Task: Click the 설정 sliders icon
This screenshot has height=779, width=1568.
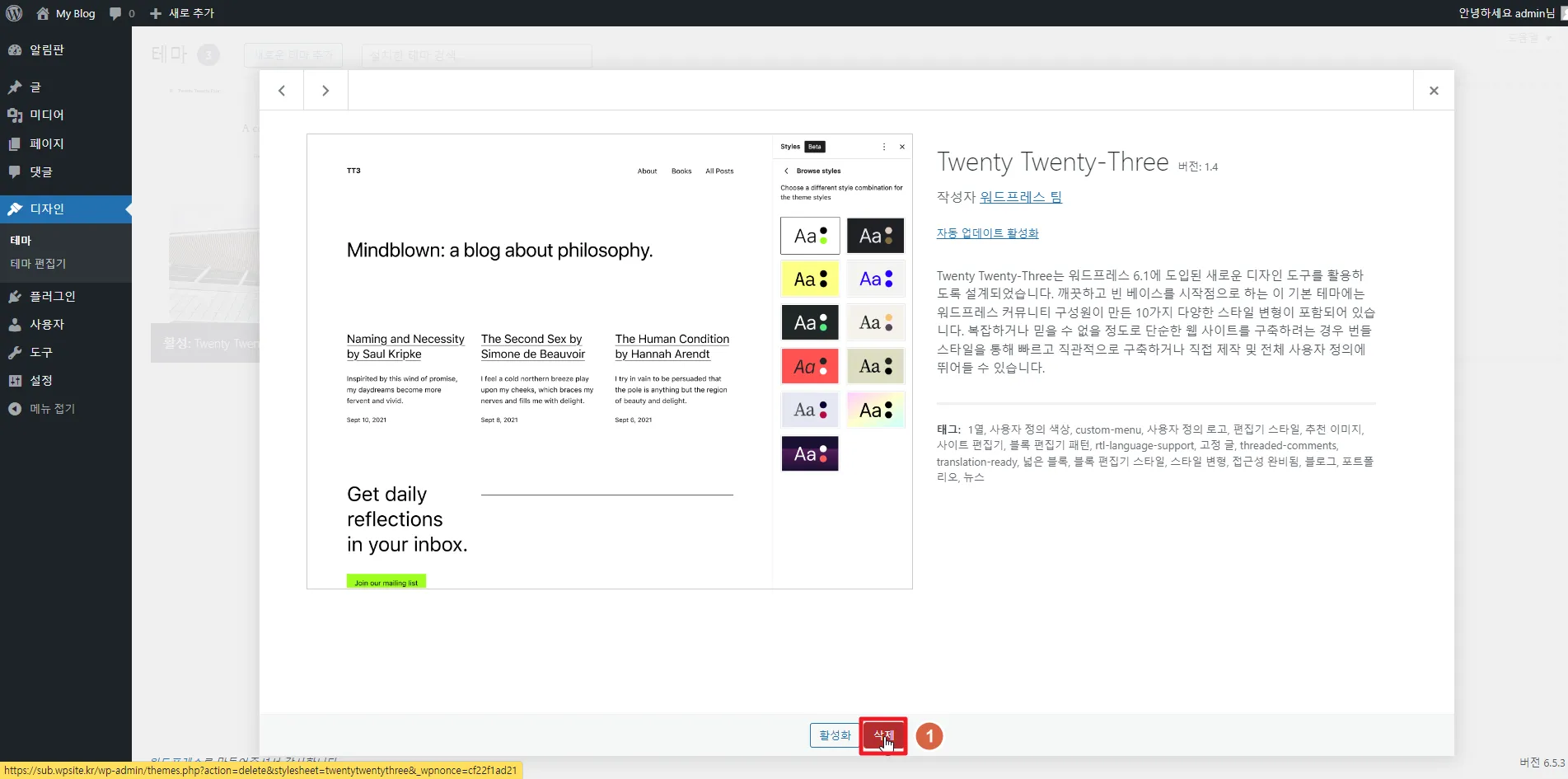Action: pos(15,381)
